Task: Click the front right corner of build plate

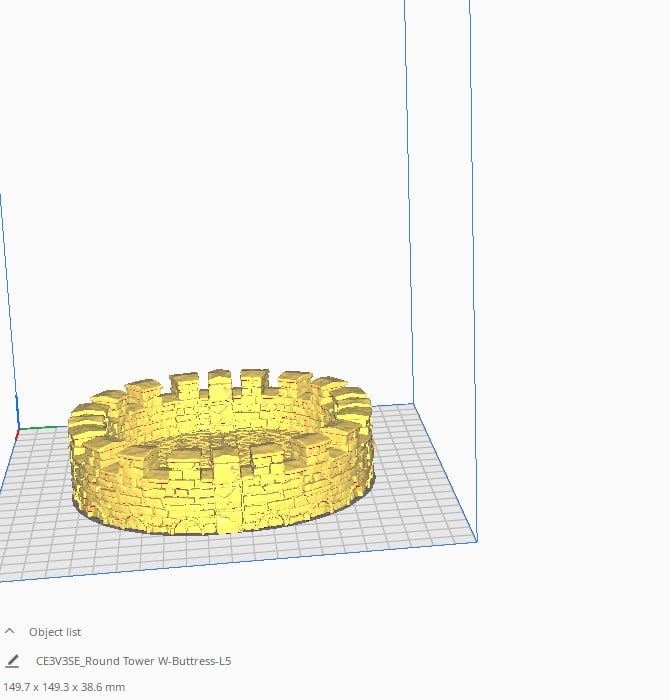Action: (x=477, y=541)
